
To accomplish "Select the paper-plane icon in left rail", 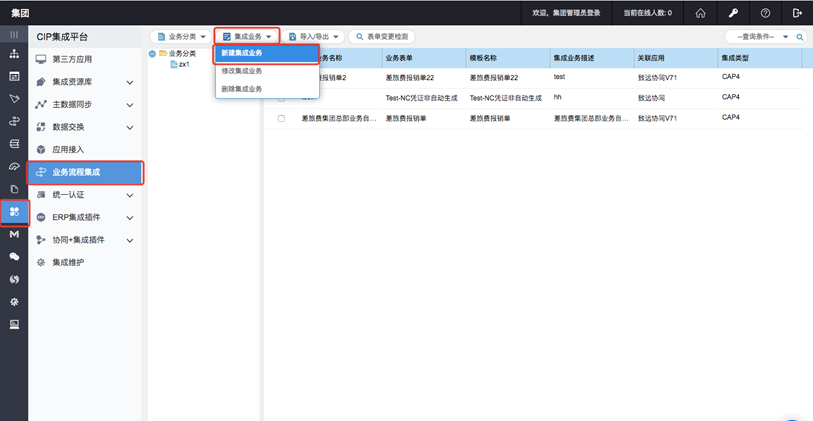I will coord(15,99).
